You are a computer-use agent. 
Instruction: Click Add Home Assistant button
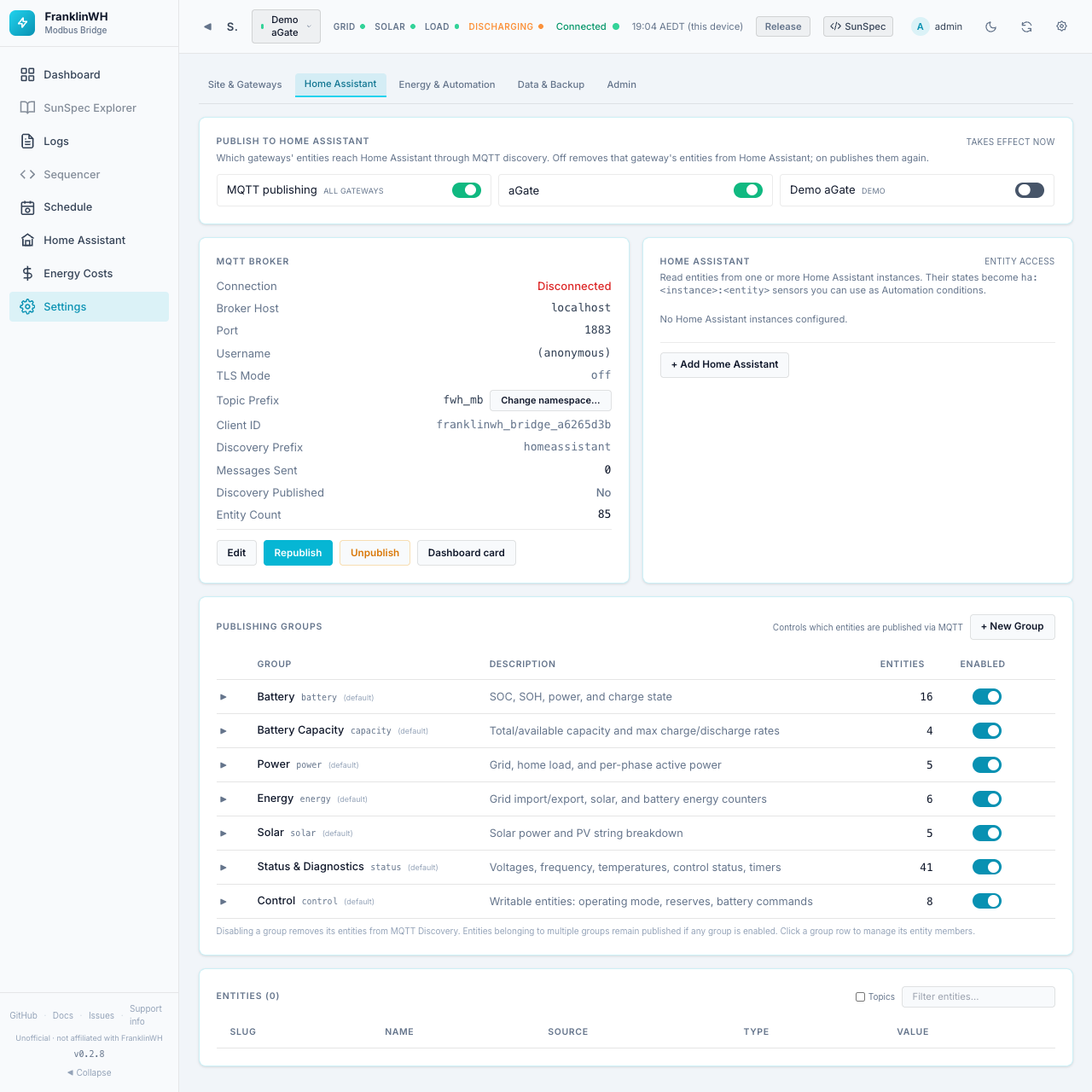coord(724,365)
